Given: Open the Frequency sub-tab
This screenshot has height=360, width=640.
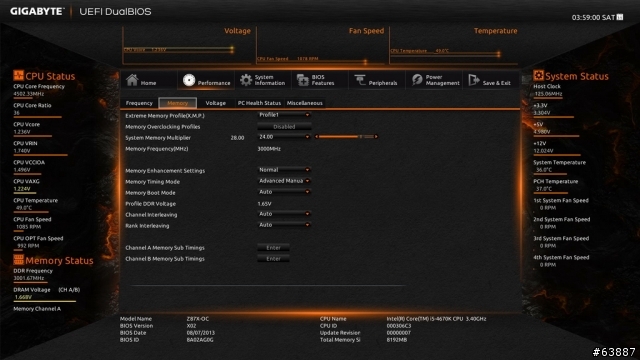Looking at the screenshot, I should pyautogui.click(x=139, y=103).
